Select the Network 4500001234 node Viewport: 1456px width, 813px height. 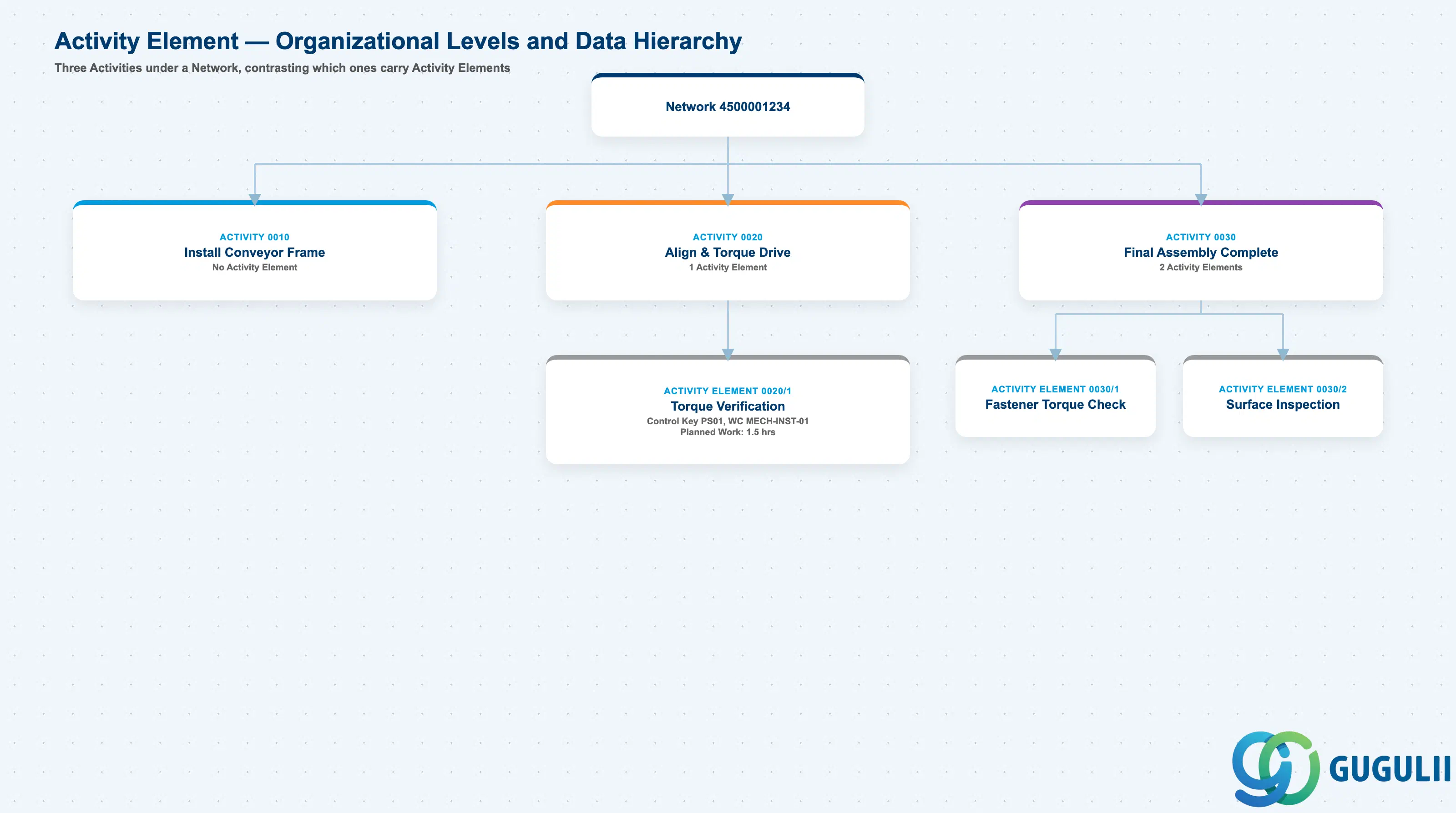click(728, 105)
